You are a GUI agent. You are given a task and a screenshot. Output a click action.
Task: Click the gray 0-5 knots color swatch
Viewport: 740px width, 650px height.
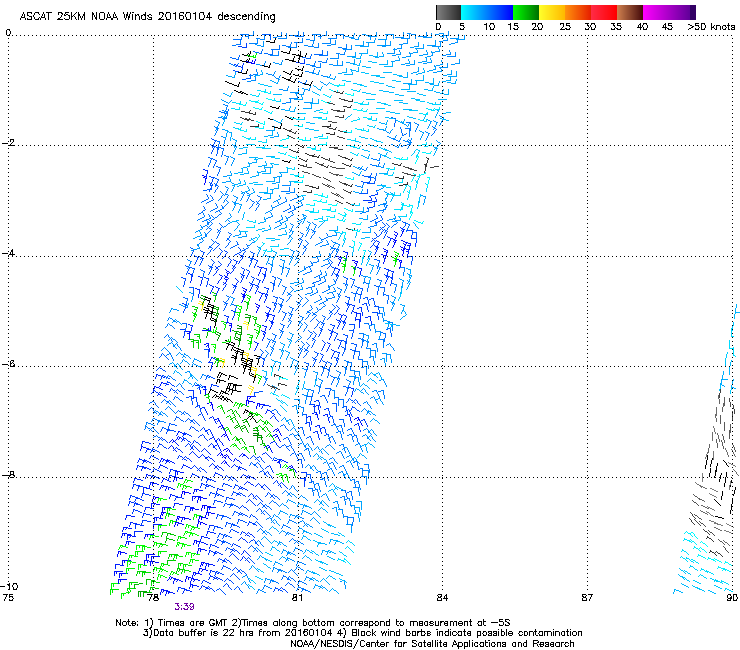[448, 12]
